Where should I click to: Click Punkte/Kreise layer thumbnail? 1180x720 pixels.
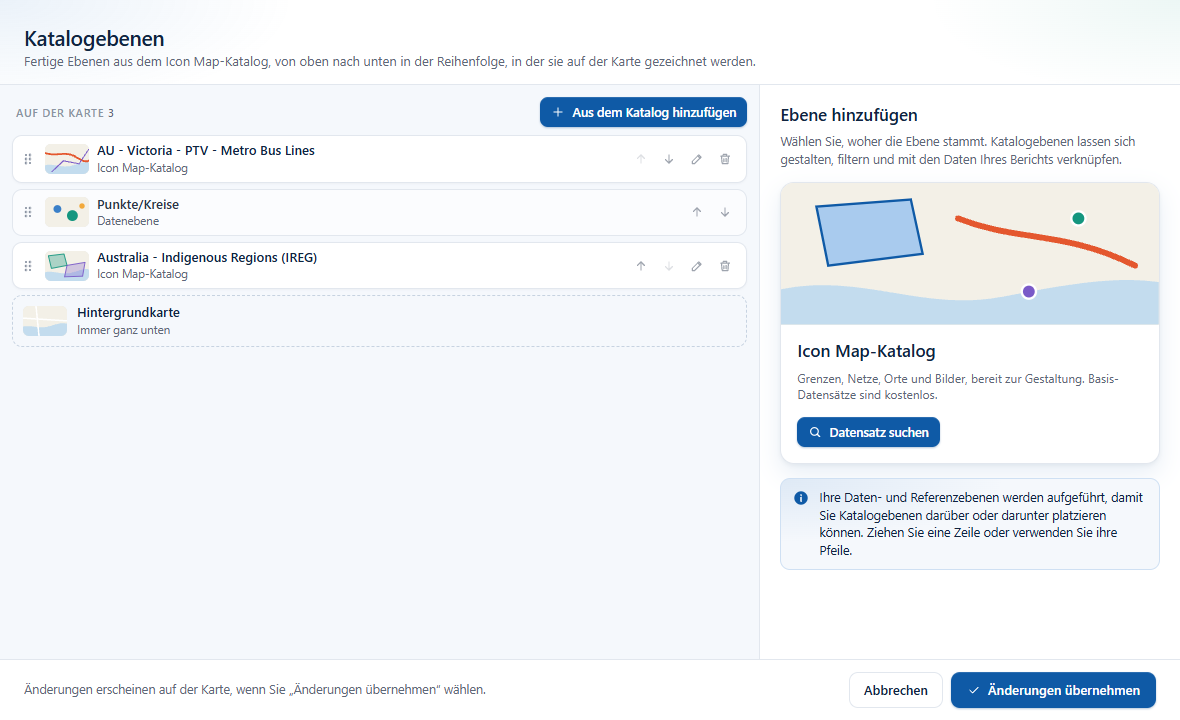[x=66, y=212]
